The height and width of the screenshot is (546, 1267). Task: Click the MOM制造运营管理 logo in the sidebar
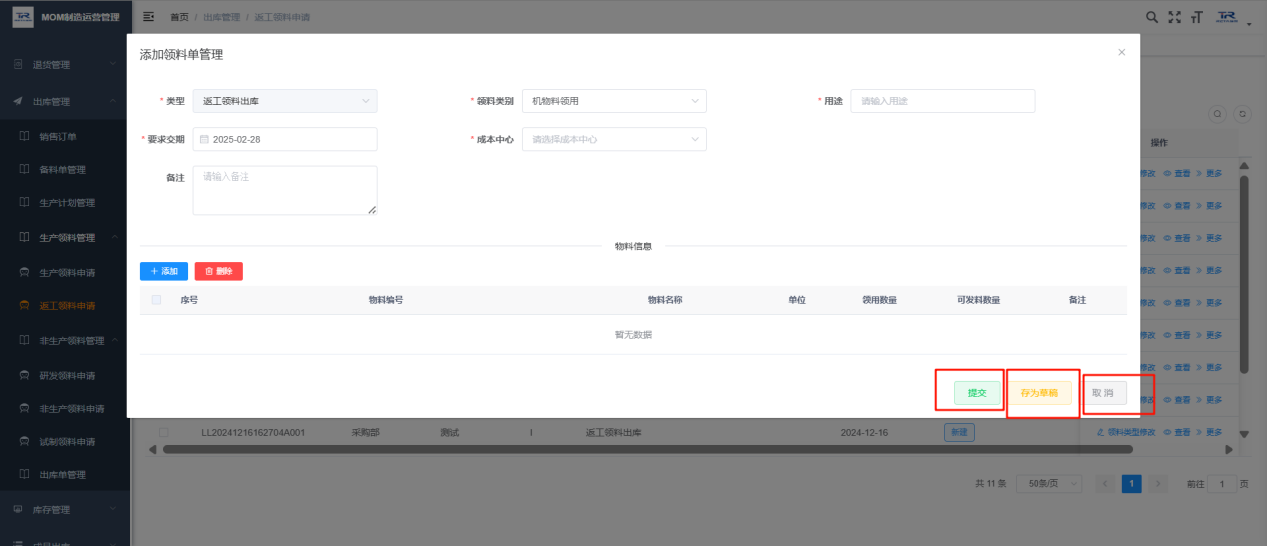tap(66, 17)
